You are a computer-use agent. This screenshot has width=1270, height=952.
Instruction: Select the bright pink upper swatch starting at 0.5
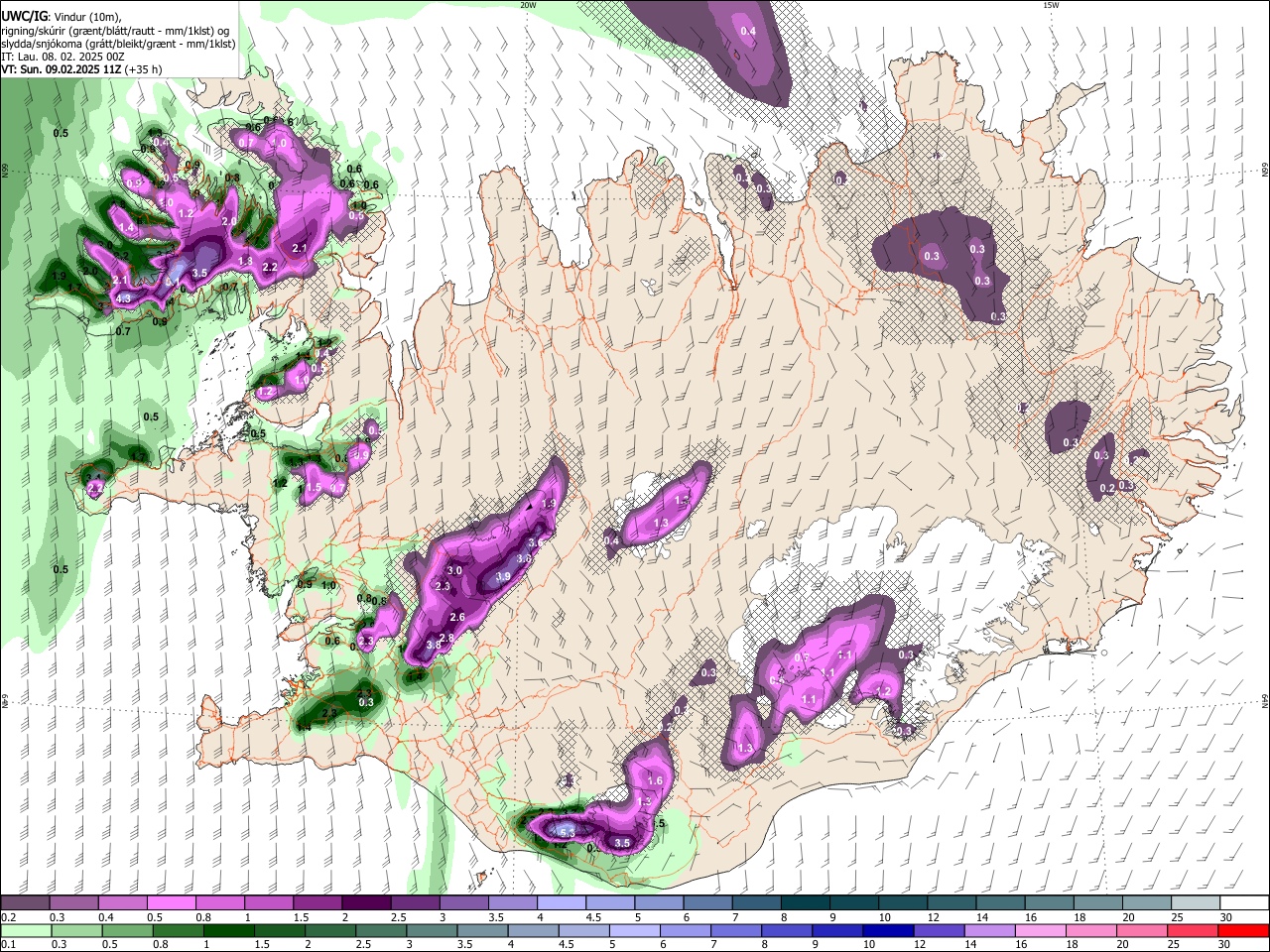(171, 902)
